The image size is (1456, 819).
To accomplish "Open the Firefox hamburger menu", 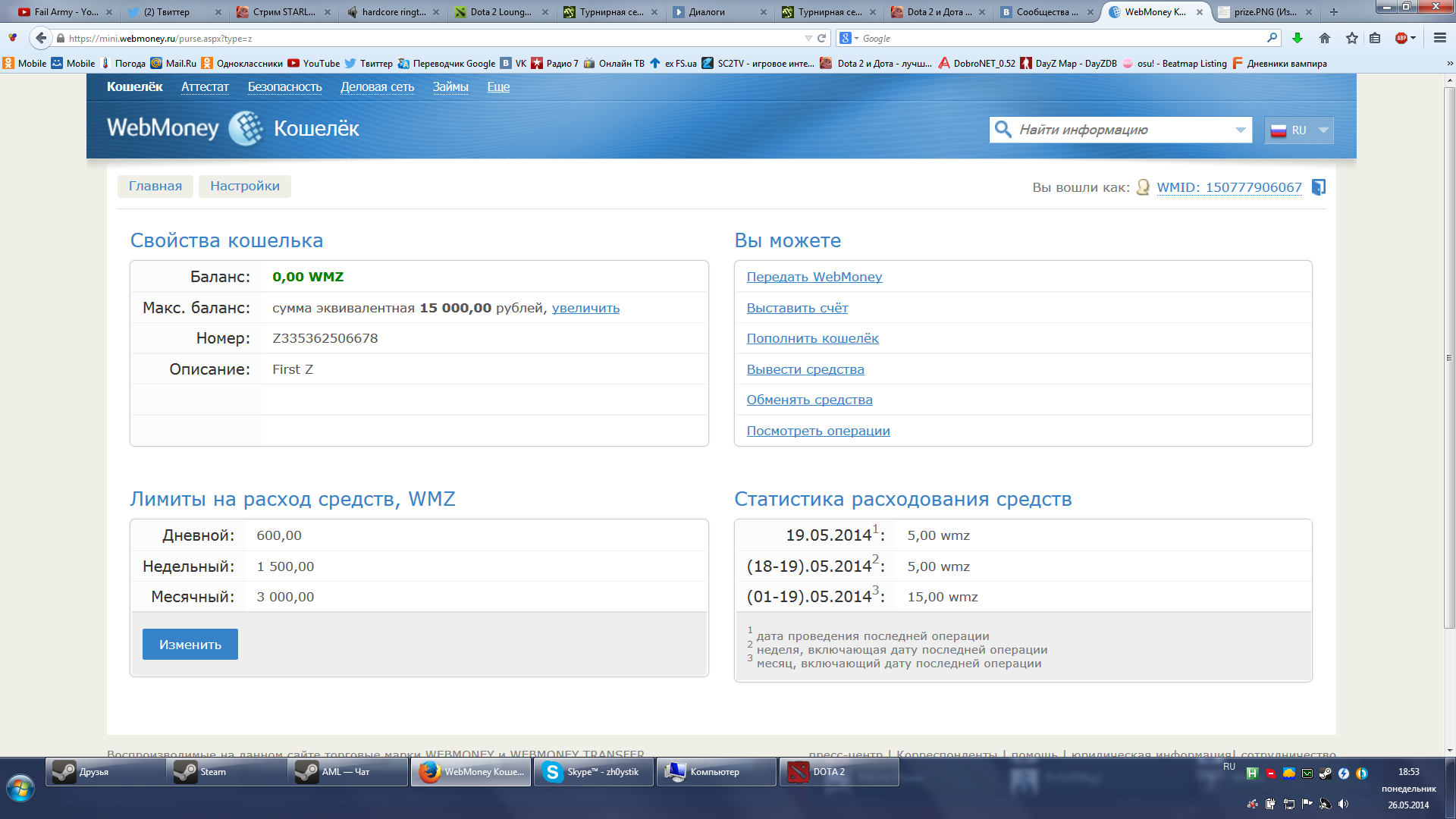I will (1440, 38).
